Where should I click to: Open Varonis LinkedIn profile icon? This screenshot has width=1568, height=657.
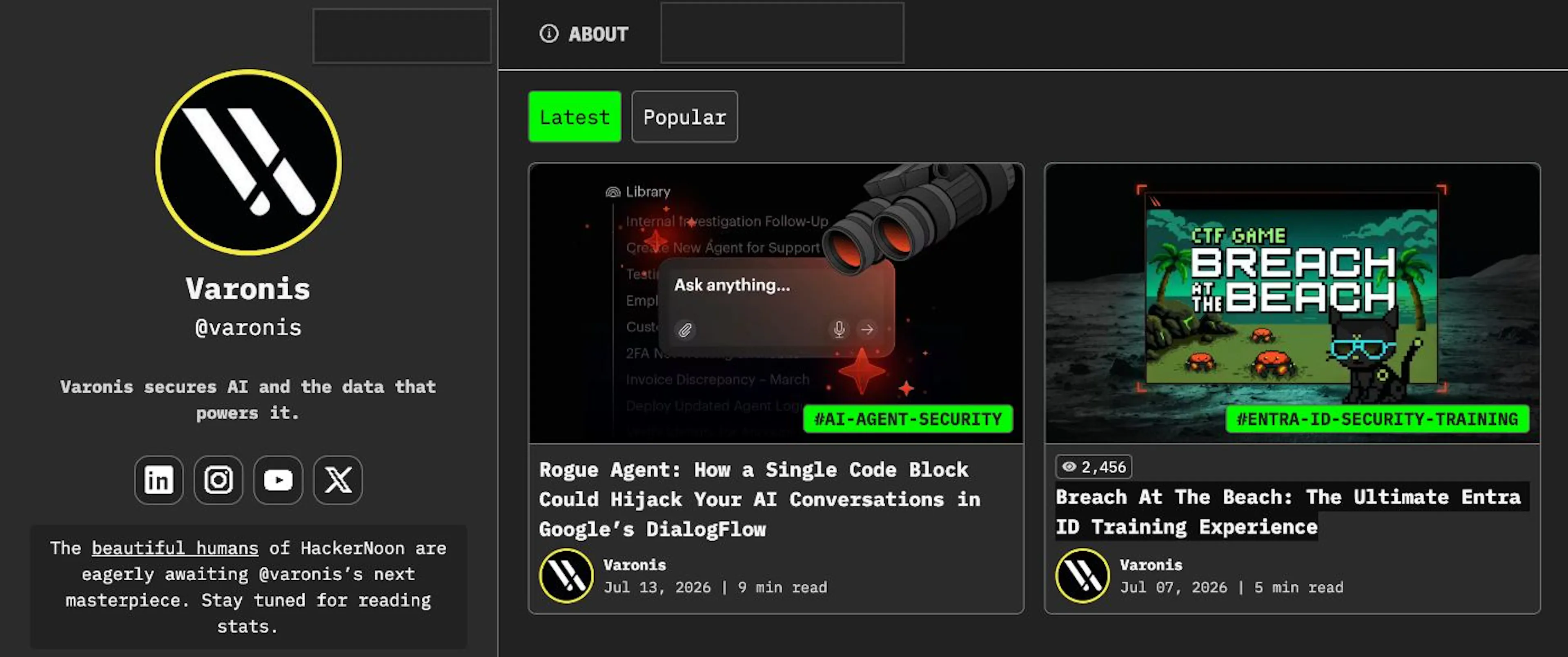(158, 480)
